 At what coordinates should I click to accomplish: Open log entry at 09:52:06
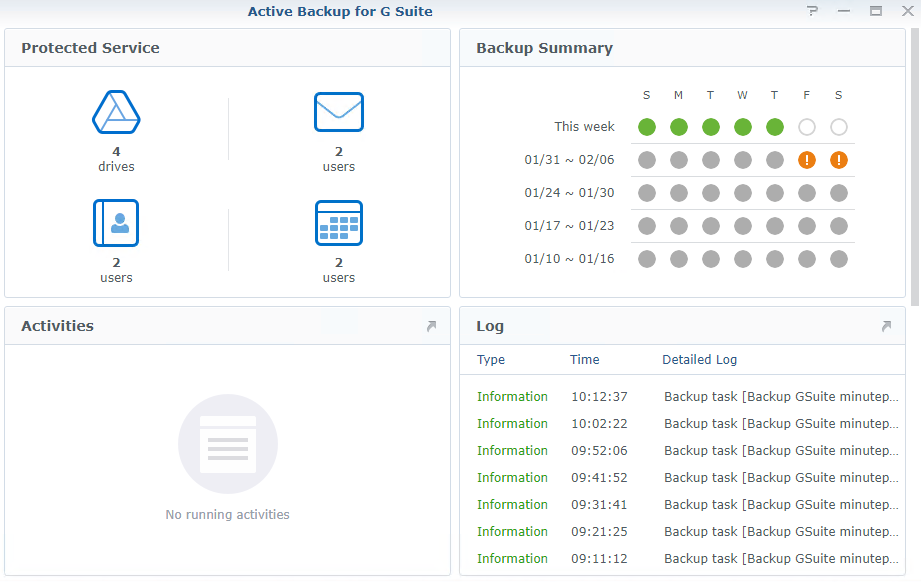pyautogui.click(x=683, y=450)
